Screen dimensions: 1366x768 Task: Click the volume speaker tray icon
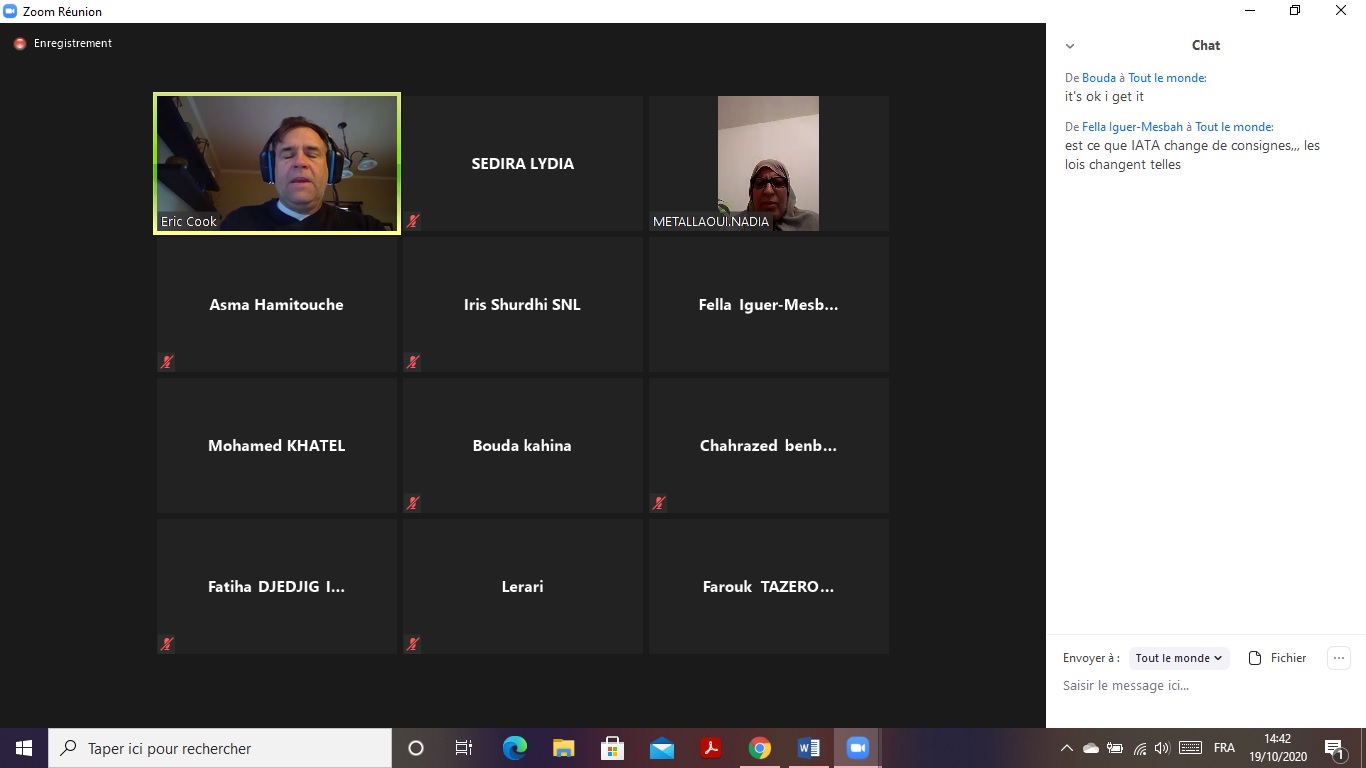tap(1162, 748)
